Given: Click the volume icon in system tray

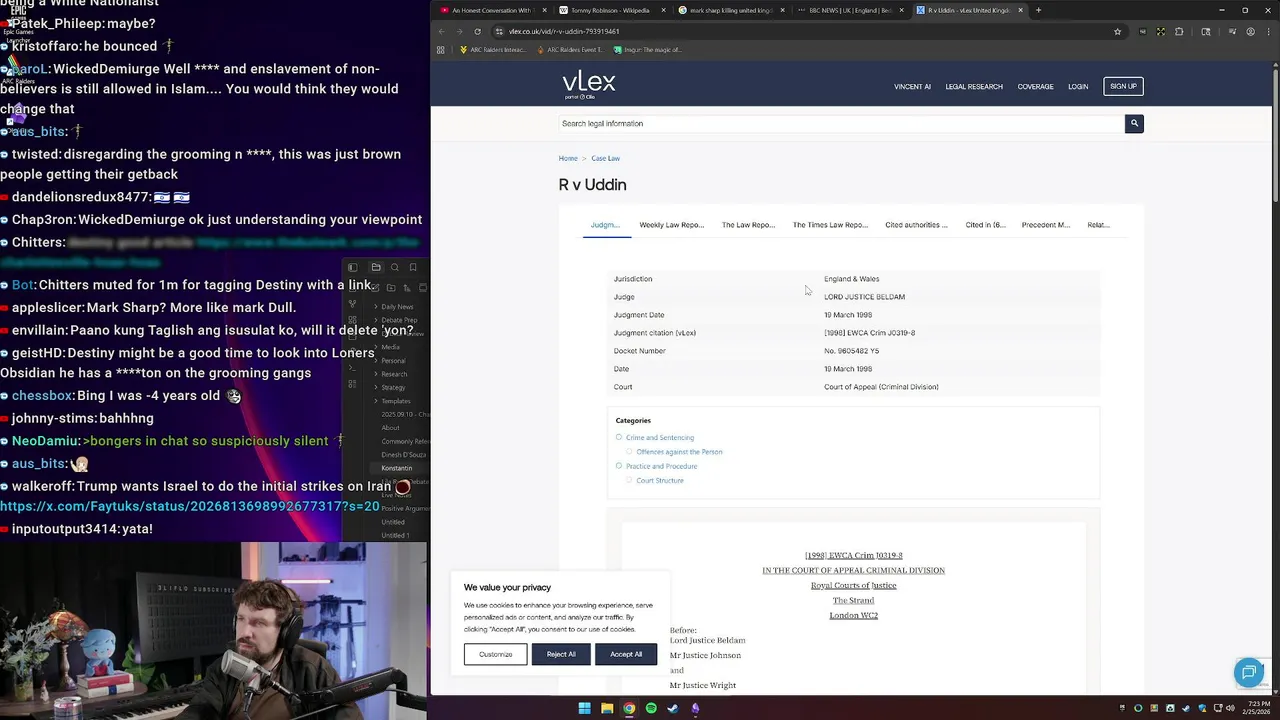Looking at the screenshot, I should 1230,708.
